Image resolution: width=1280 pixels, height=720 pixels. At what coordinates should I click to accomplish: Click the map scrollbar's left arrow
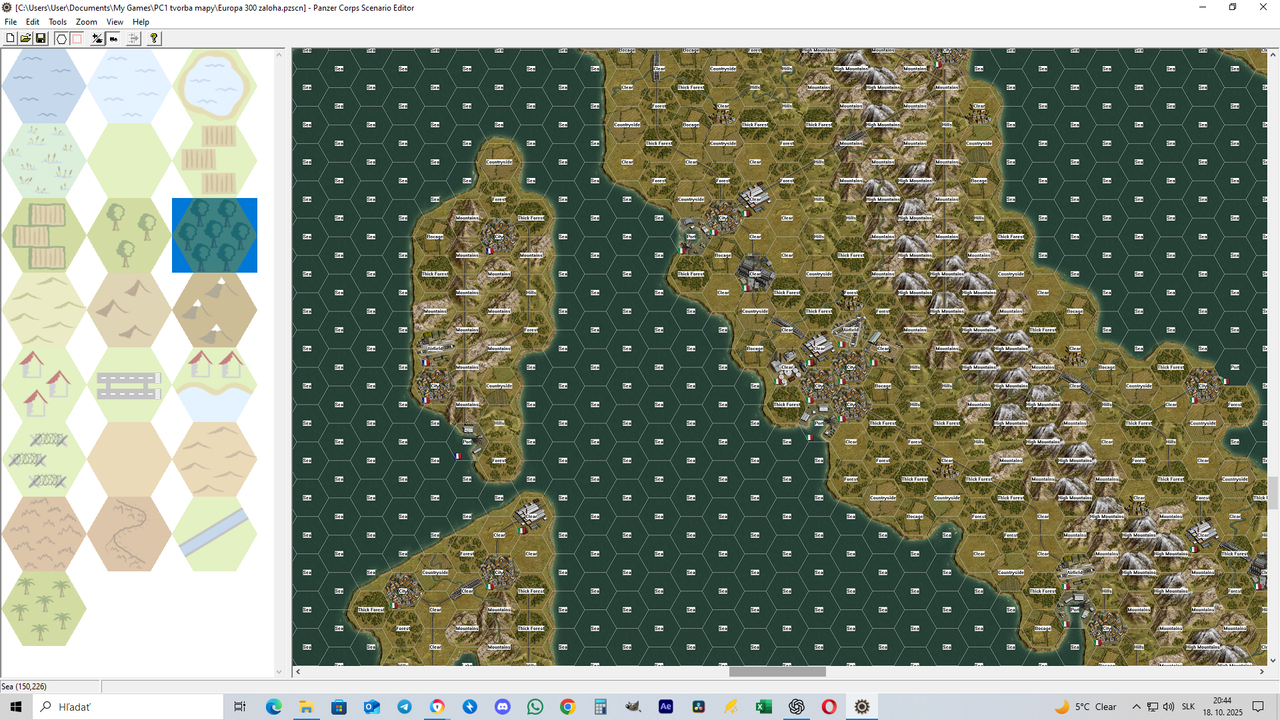tap(298, 672)
